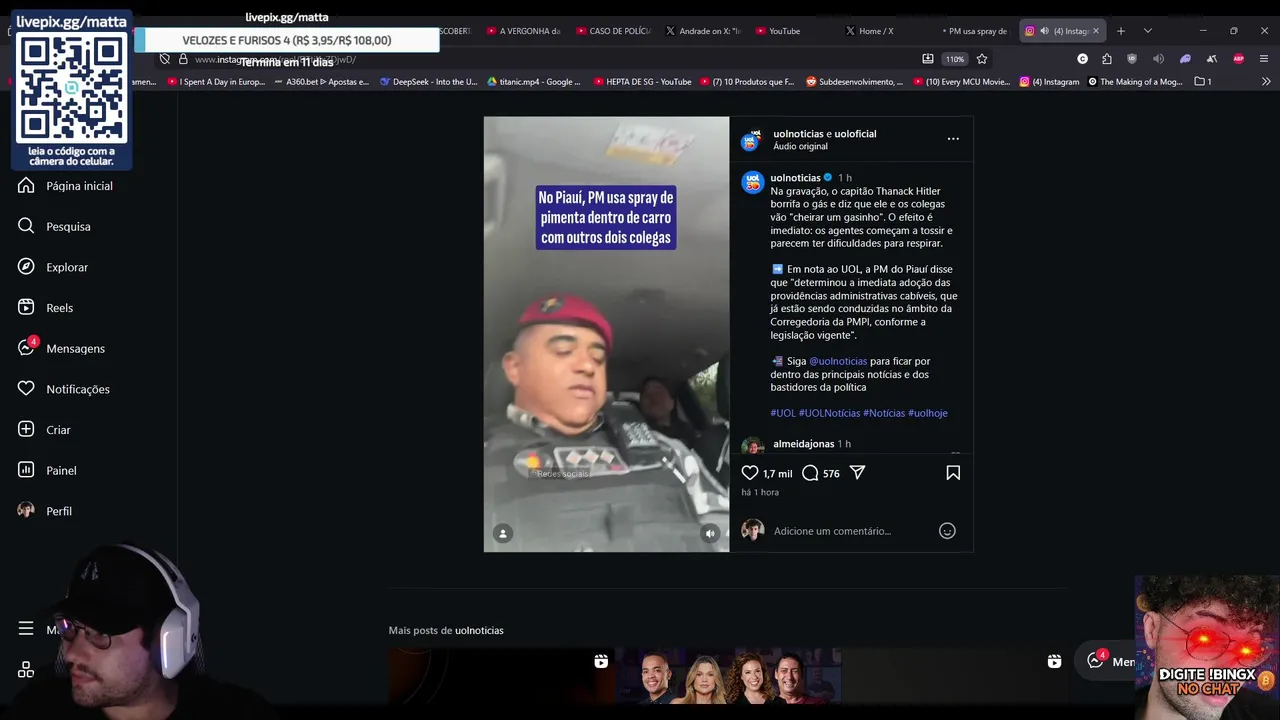Screen dimensions: 1280x720
Task: Toggle video sound with speaker icon
Action: (x=710, y=534)
